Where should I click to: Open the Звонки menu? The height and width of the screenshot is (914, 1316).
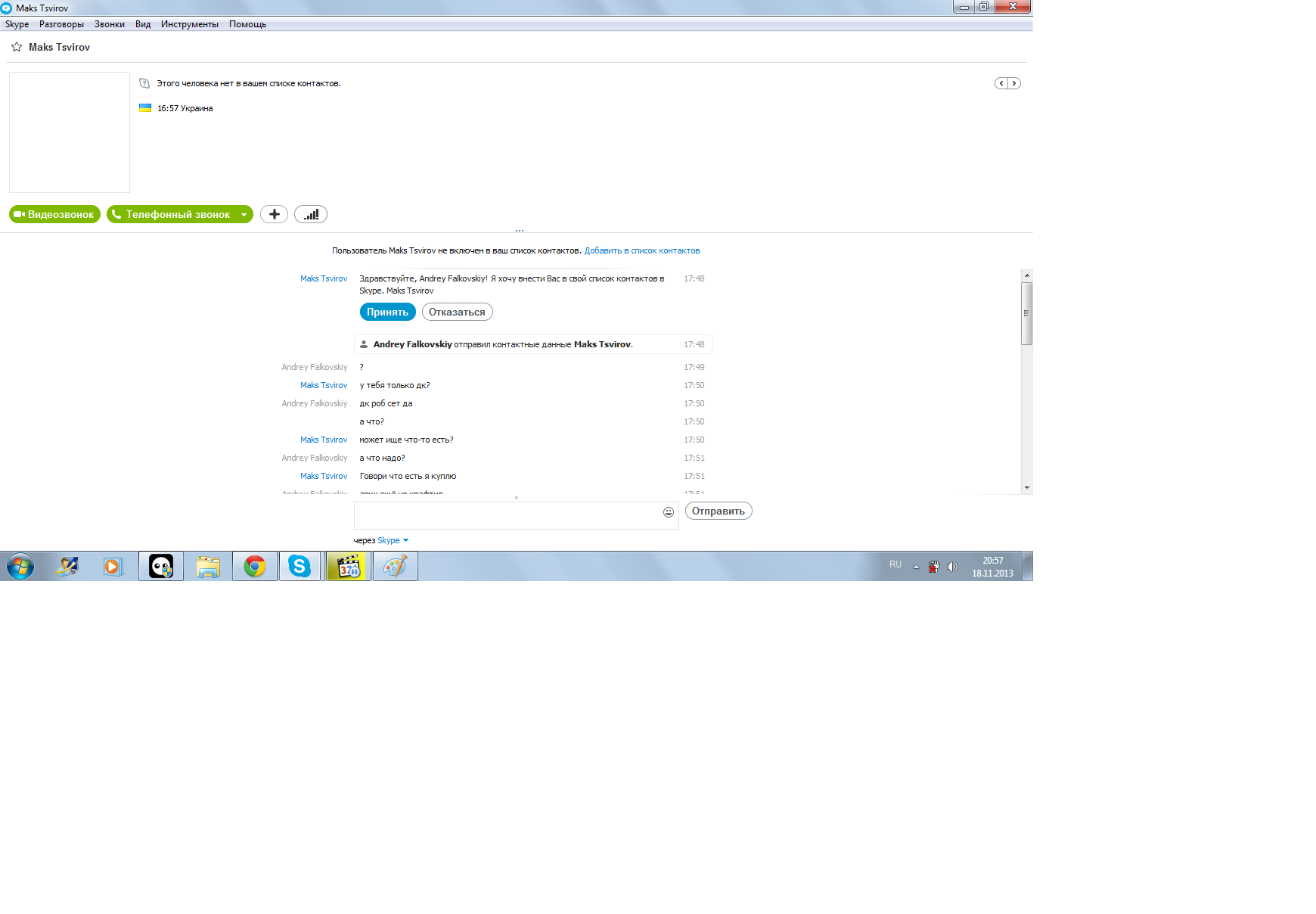coord(110,24)
